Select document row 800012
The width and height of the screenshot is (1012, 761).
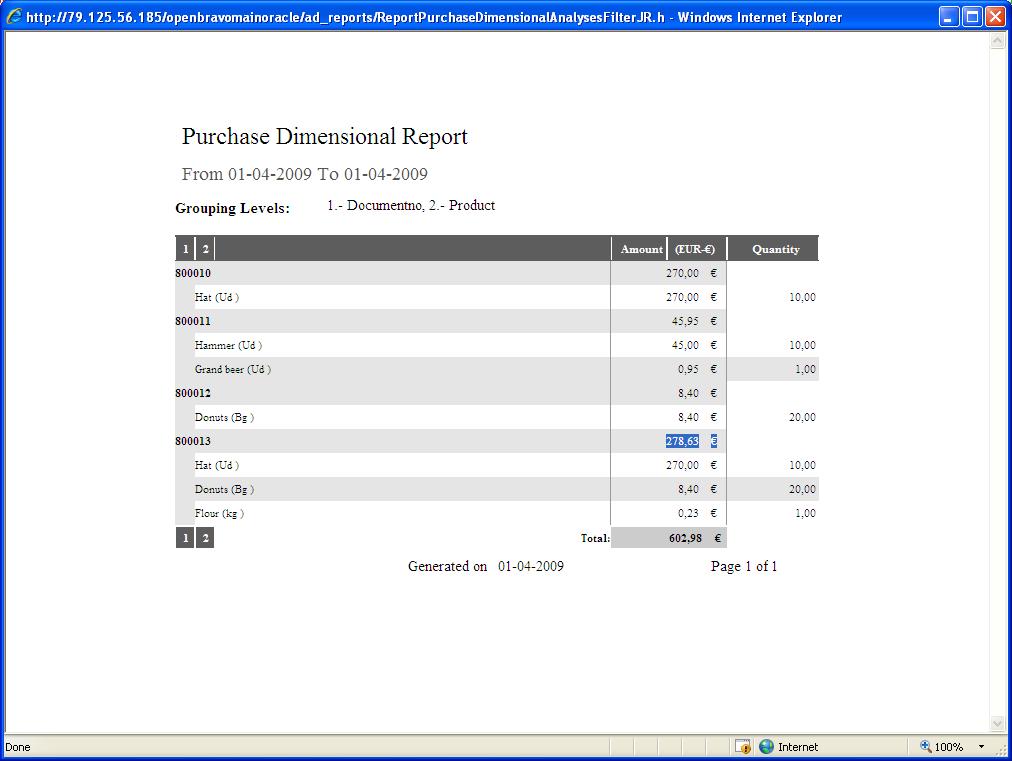pyautogui.click(x=193, y=393)
